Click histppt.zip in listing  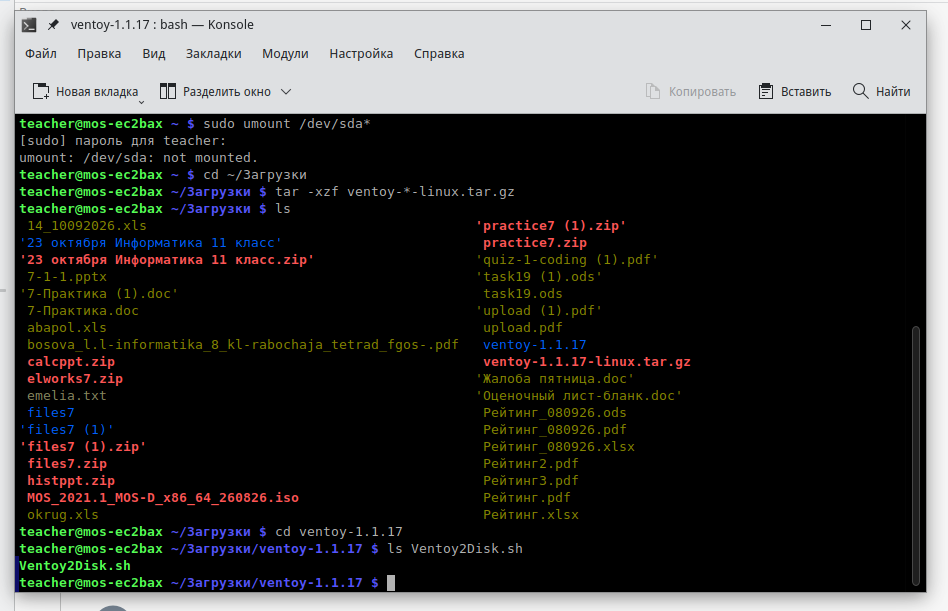(x=71, y=480)
